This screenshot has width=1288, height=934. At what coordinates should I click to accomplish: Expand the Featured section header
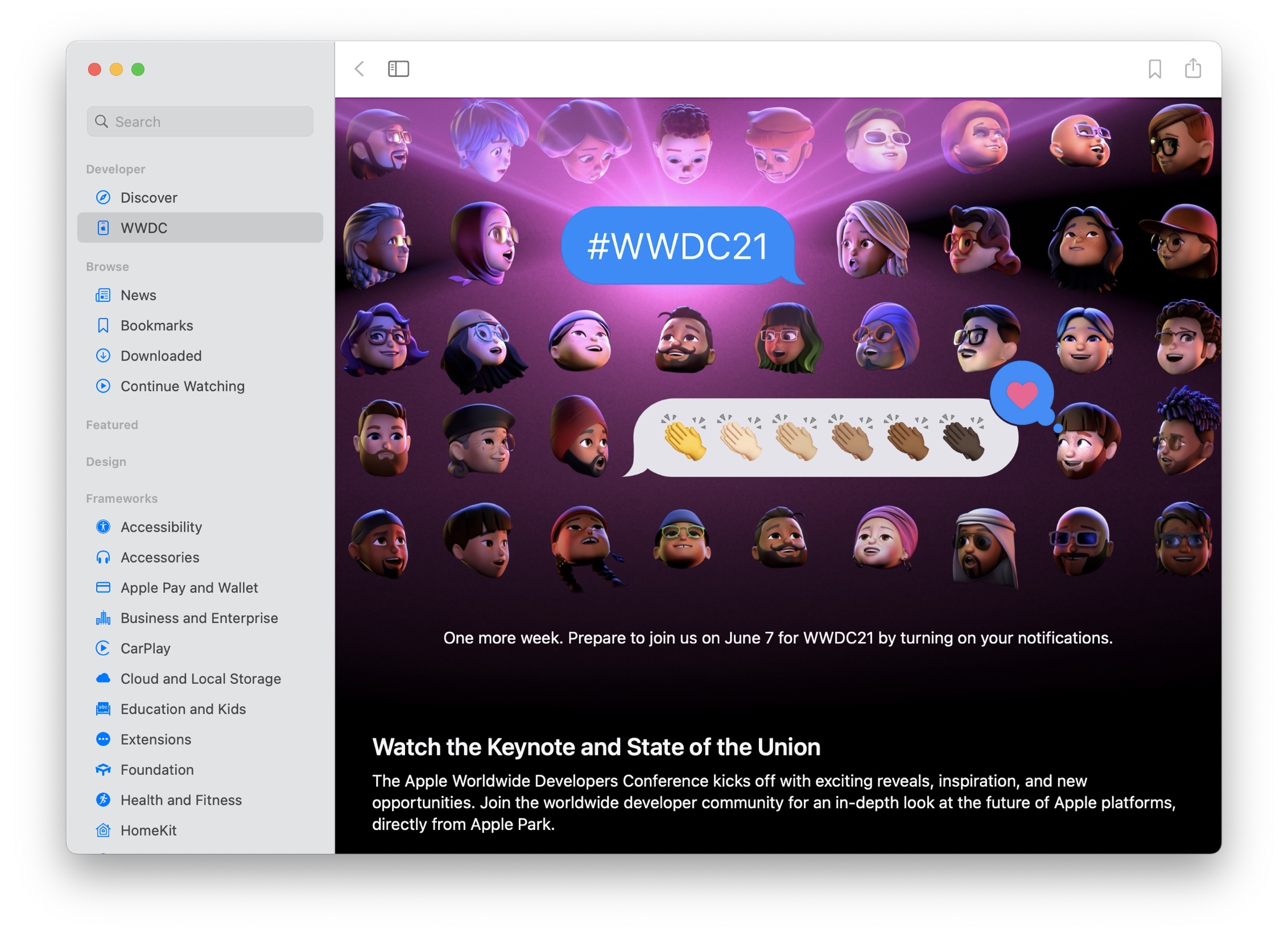coord(112,425)
